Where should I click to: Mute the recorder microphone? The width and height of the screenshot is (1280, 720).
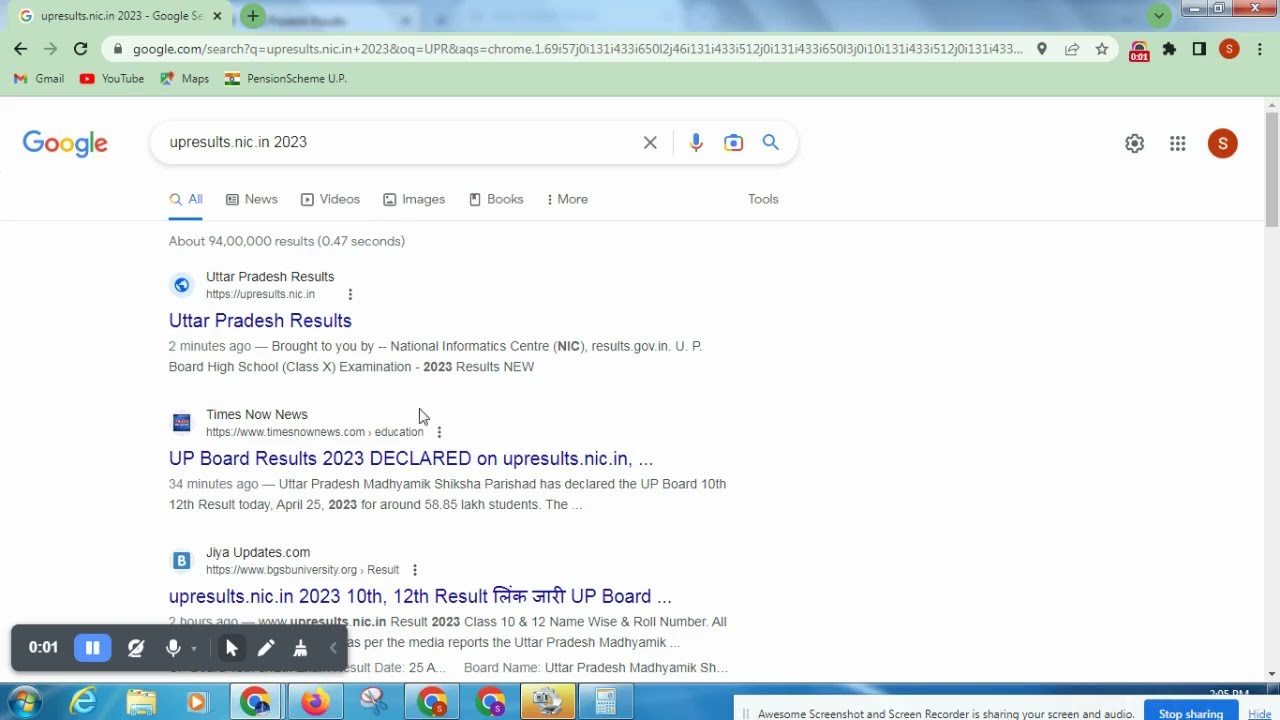coord(173,648)
